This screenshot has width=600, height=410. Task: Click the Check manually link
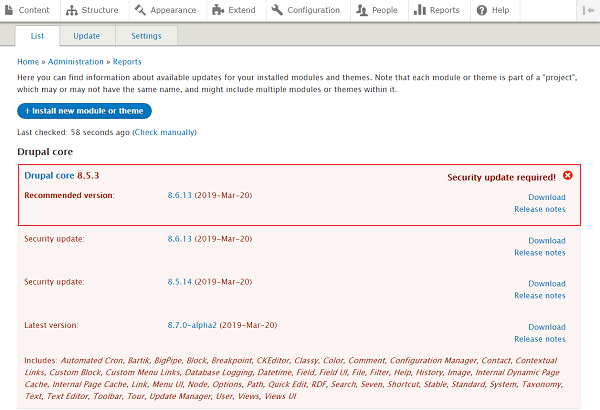coord(164,132)
